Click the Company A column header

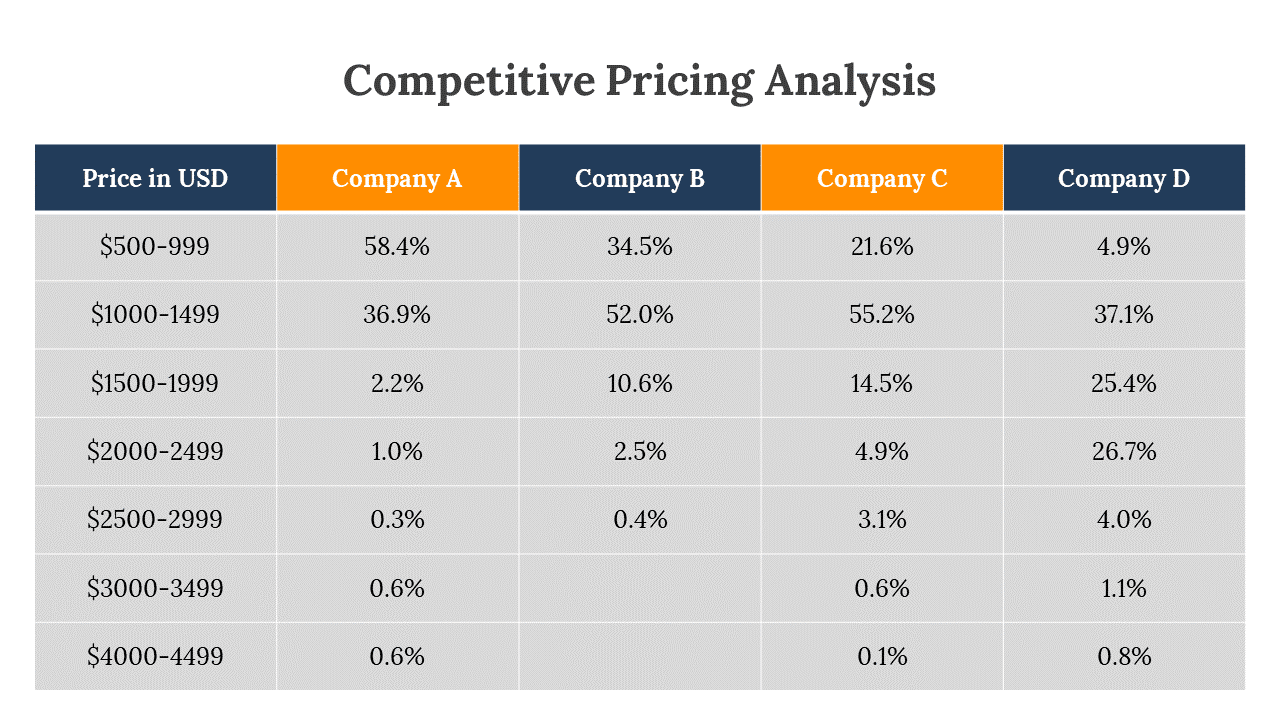click(397, 178)
